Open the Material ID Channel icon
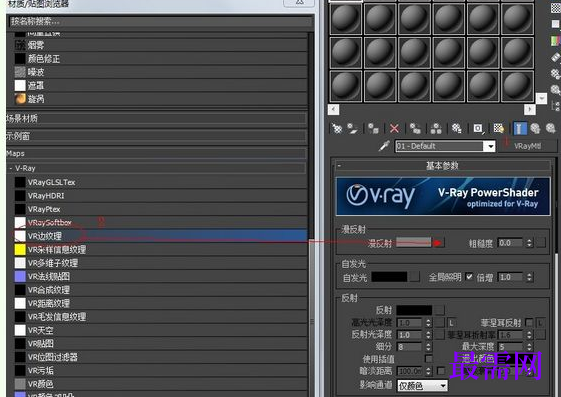This screenshot has height=397, width=561. click(478, 128)
